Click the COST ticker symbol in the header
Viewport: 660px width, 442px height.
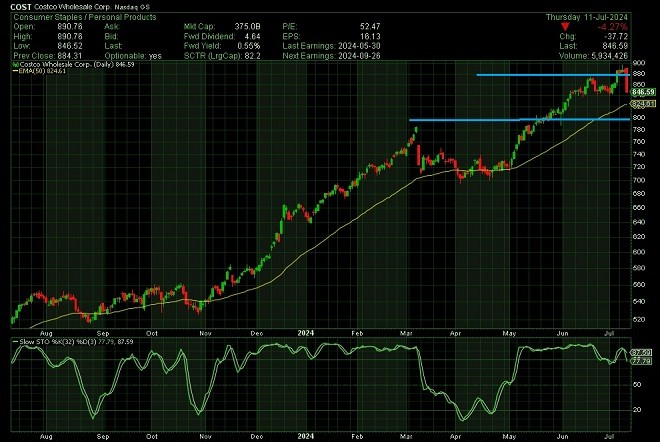[21, 7]
